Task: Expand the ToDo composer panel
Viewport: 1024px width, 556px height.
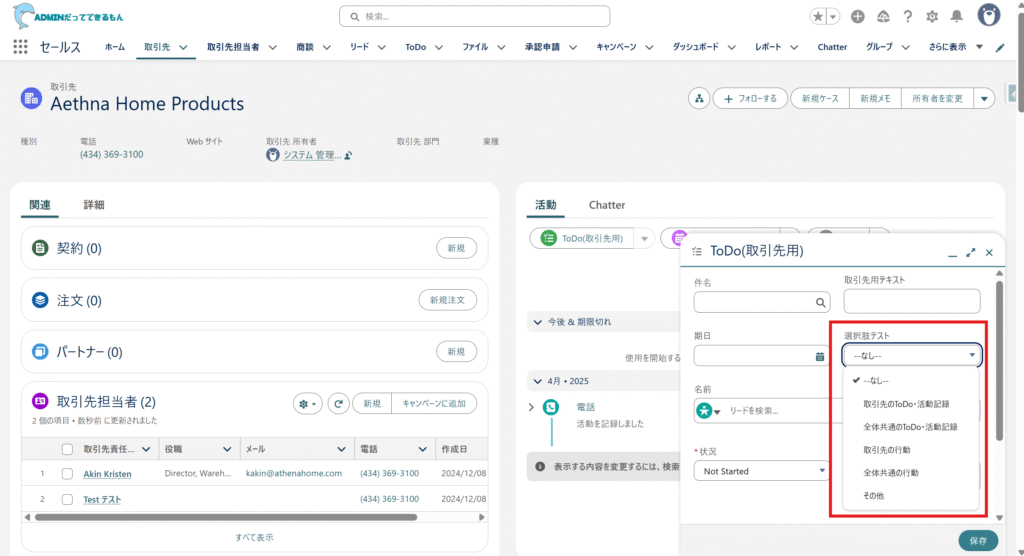Action: pyautogui.click(x=970, y=252)
